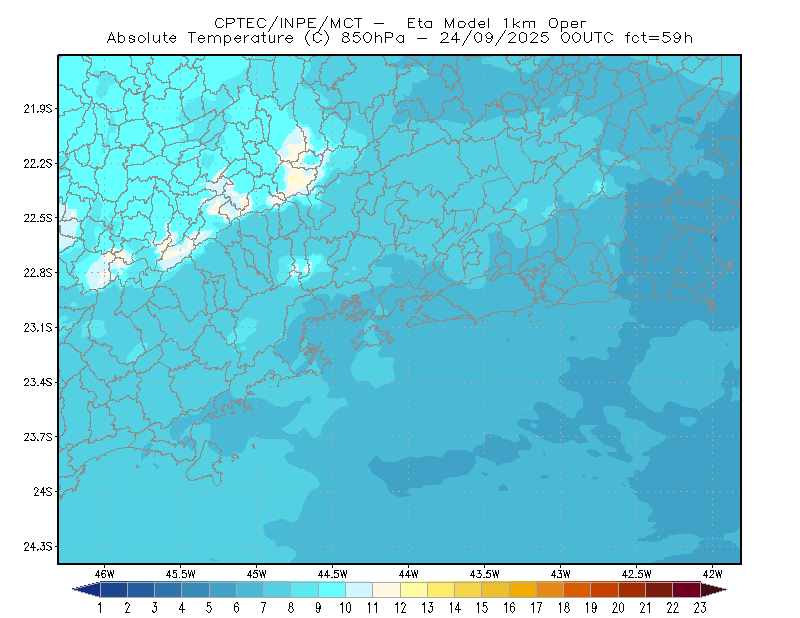
Task: Click the 46W longitude tick label
Action: coord(105,574)
